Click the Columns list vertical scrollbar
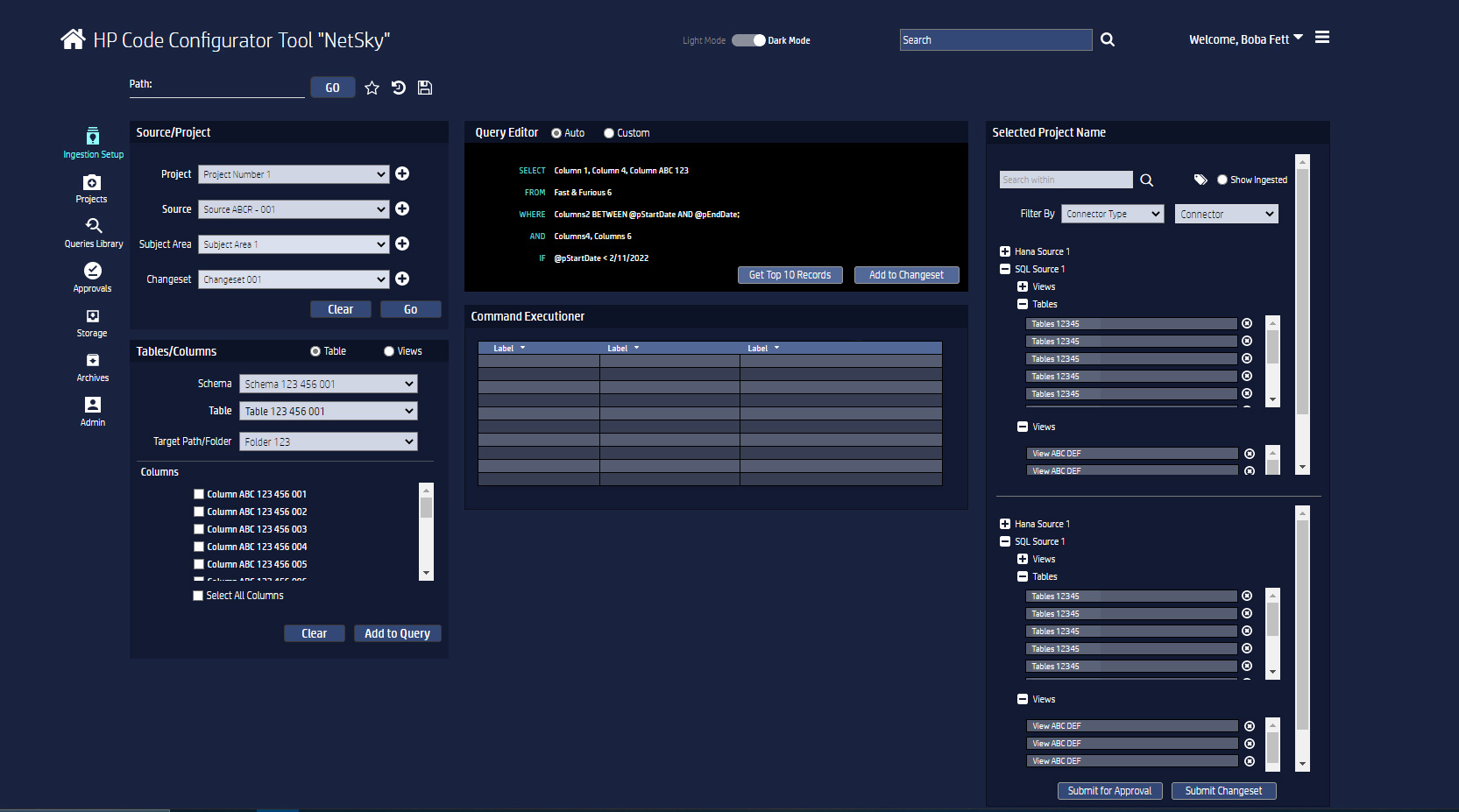 (426, 531)
